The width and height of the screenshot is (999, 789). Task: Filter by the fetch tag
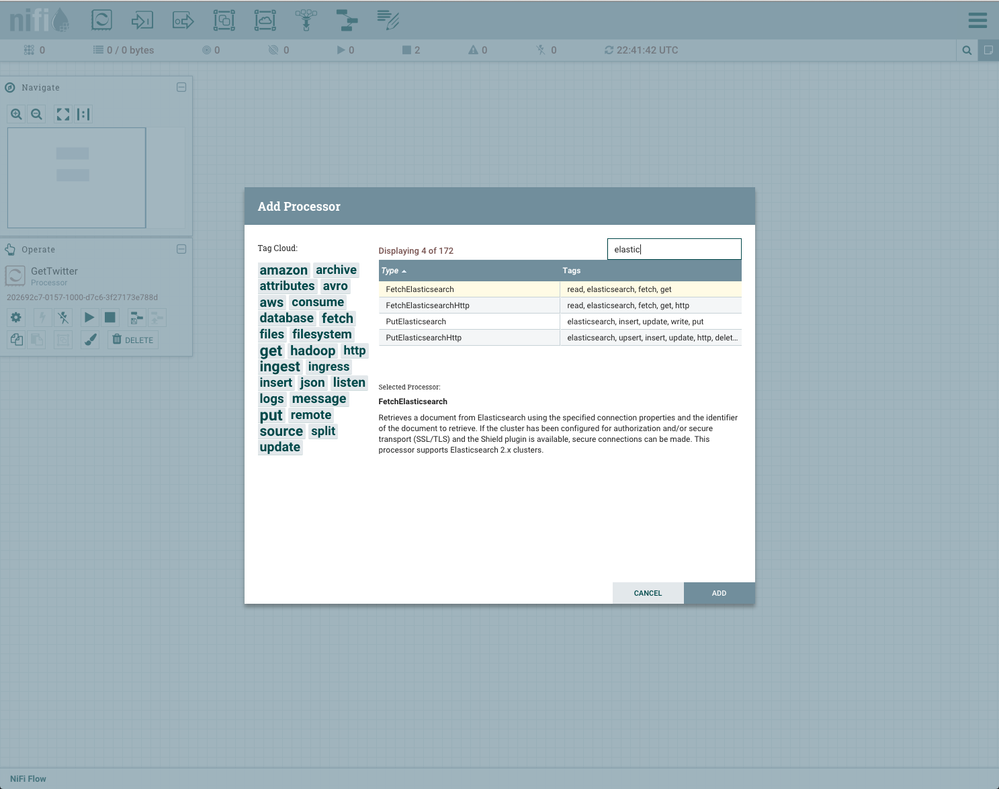pos(338,318)
